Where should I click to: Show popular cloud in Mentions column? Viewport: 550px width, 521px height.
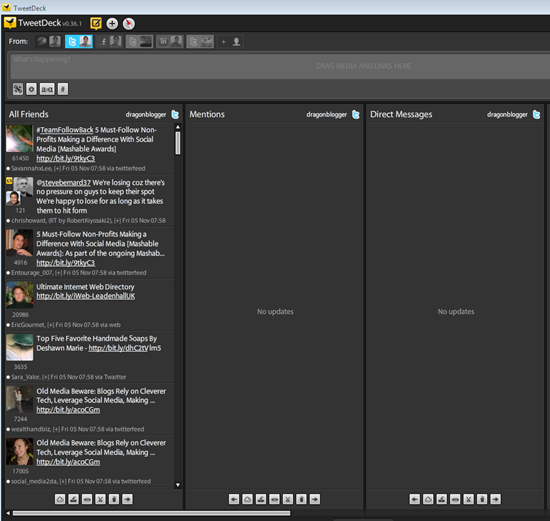(247, 499)
